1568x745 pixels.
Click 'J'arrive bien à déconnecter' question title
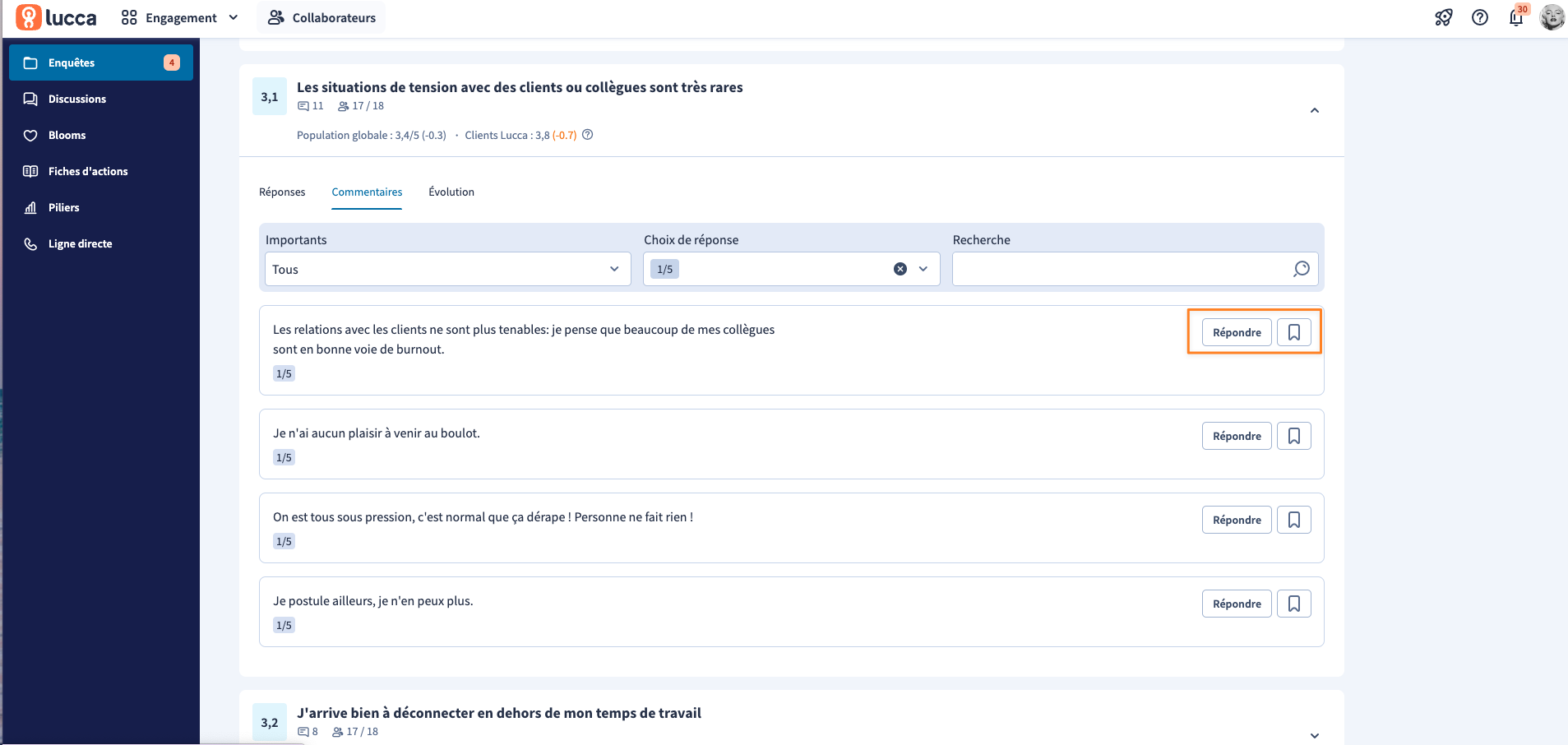[499, 713]
